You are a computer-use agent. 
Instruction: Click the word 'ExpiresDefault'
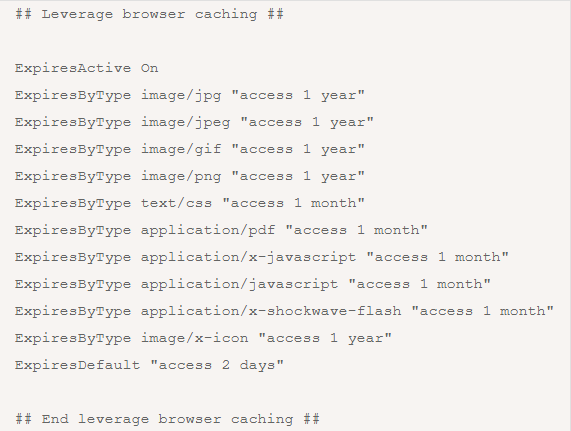[78, 365]
